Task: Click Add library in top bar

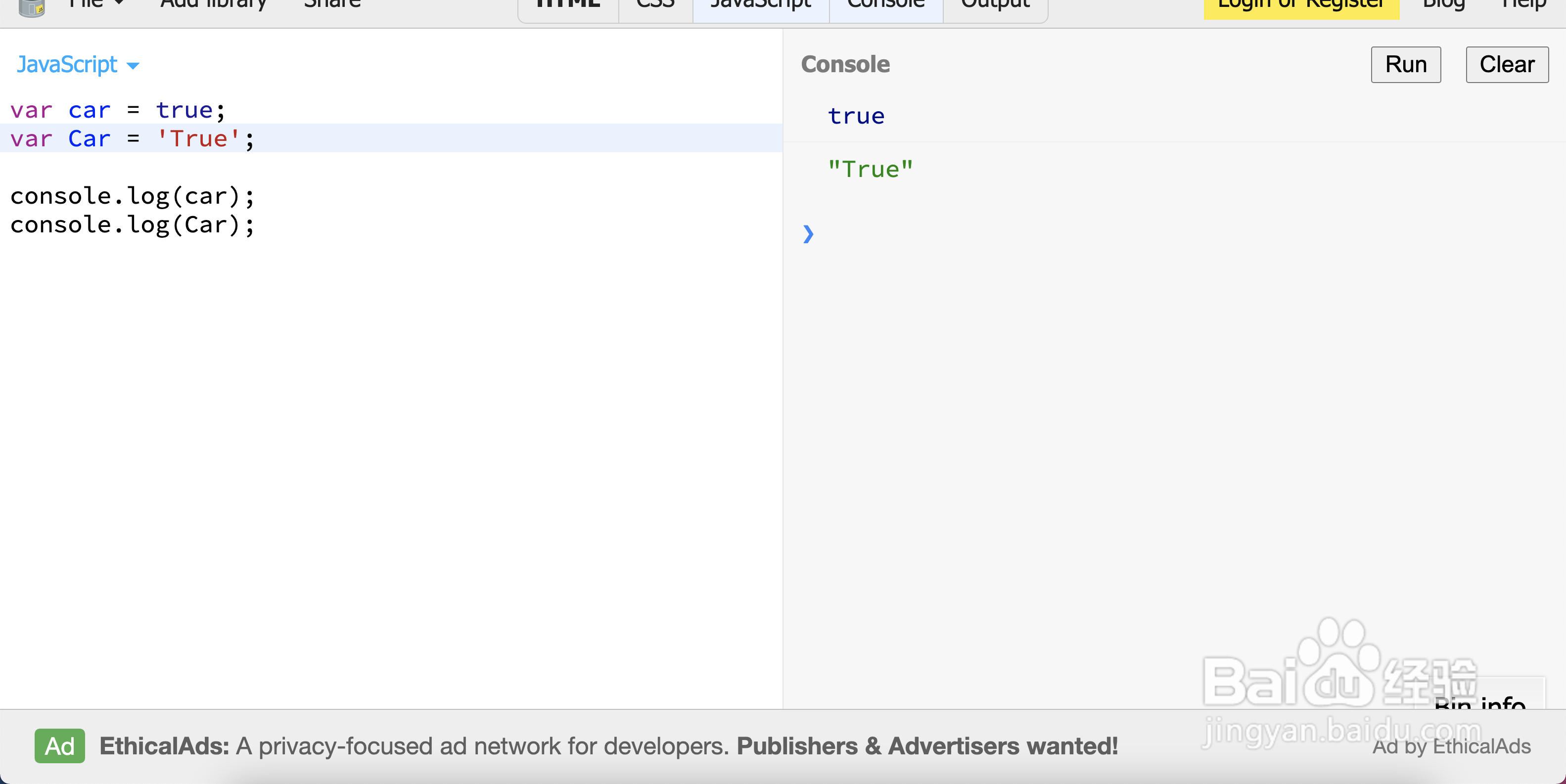Action: click(x=213, y=5)
